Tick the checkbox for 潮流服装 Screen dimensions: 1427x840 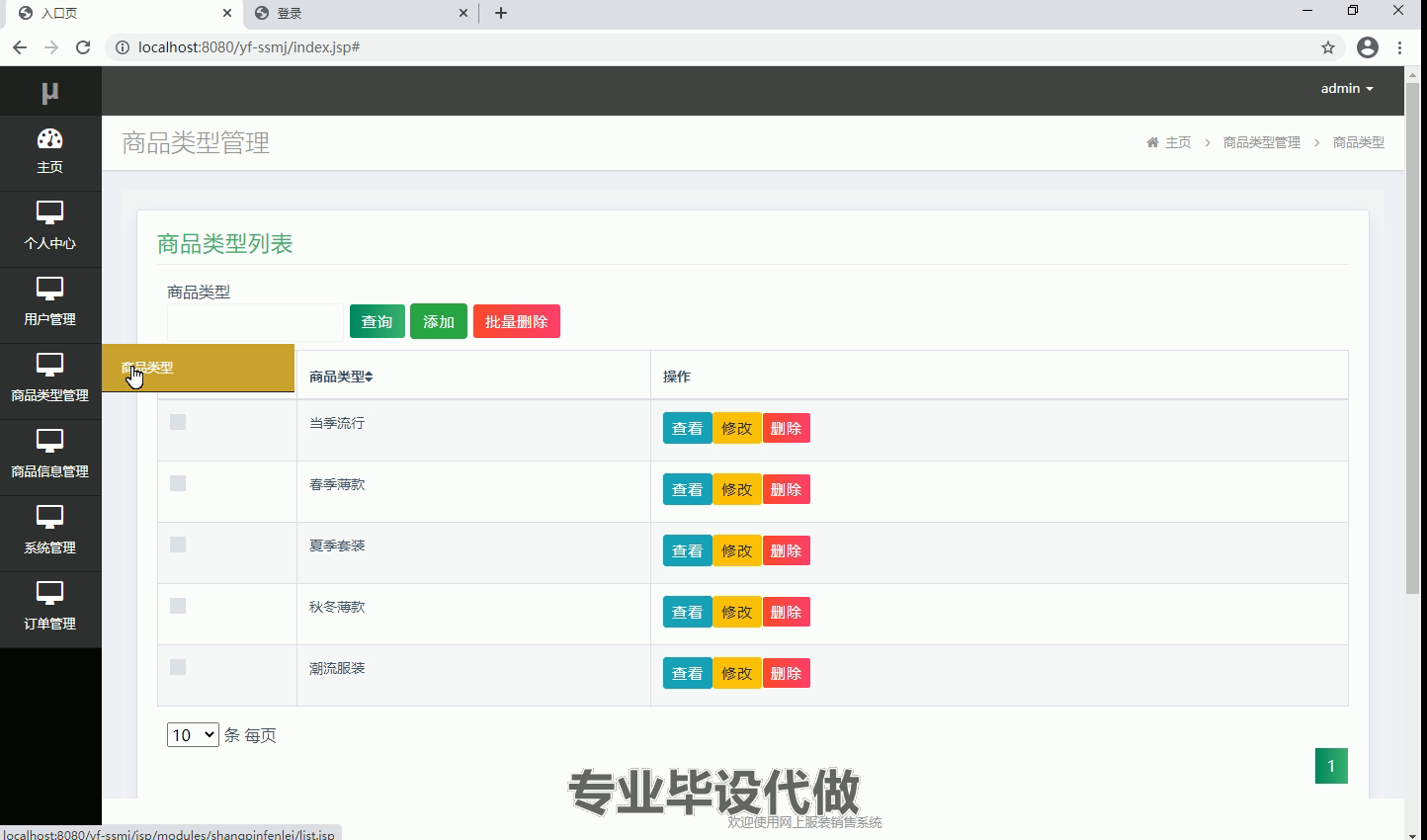178,667
